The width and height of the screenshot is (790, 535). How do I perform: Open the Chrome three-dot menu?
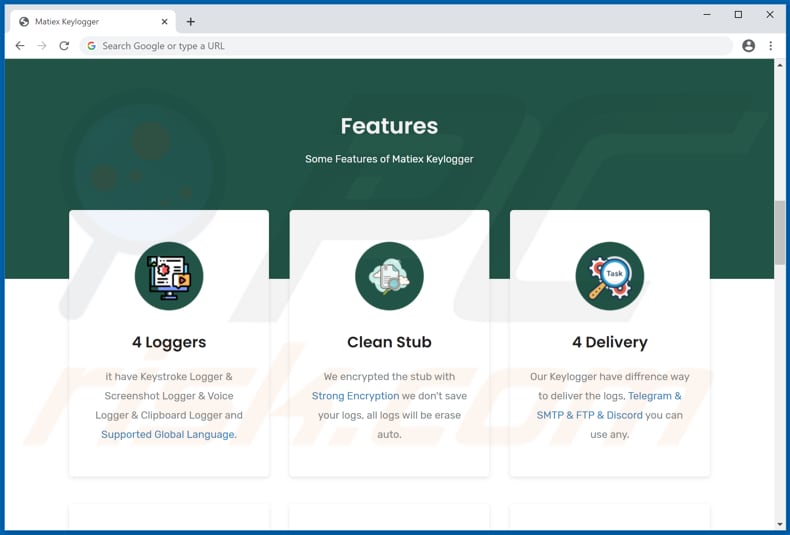tap(770, 46)
